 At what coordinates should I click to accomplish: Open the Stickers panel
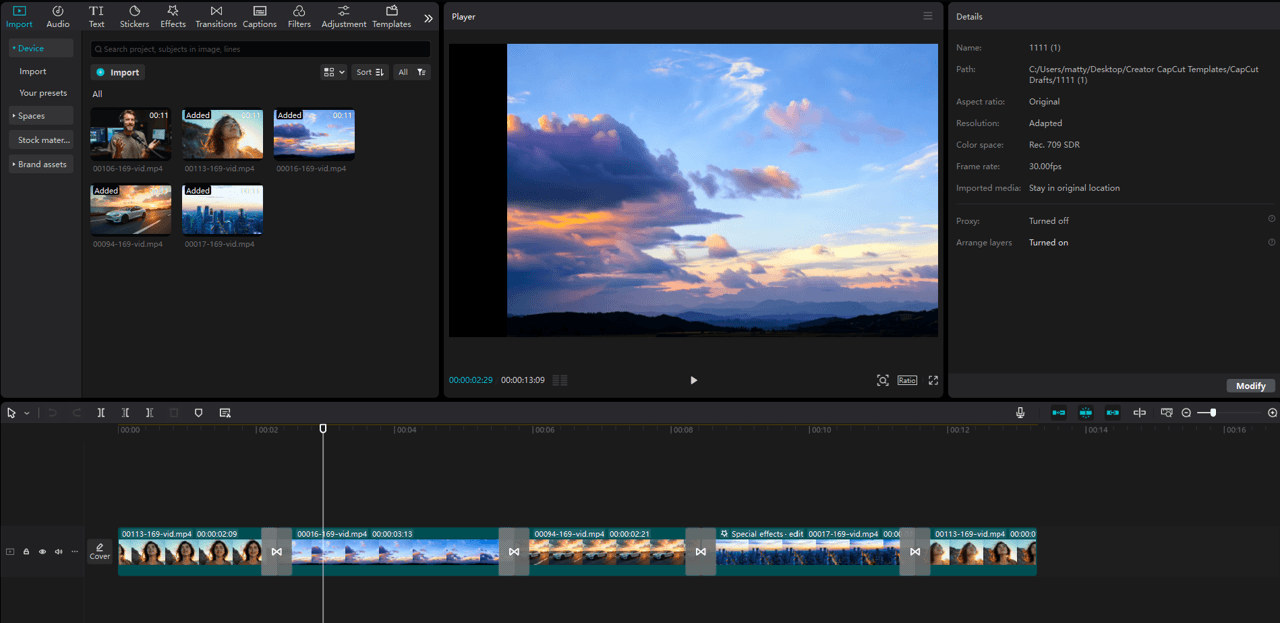[x=134, y=15]
